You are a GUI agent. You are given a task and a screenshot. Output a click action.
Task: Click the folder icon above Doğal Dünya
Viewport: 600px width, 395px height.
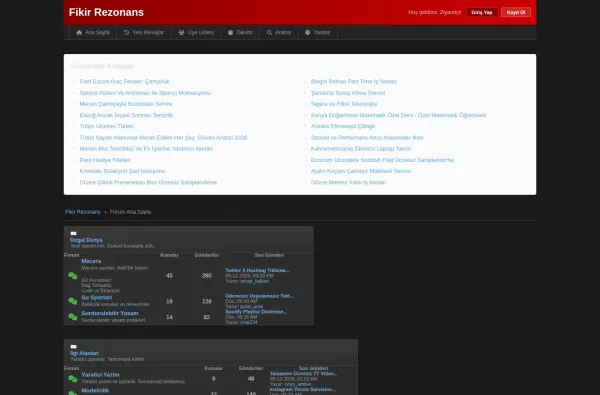click(x=73, y=233)
